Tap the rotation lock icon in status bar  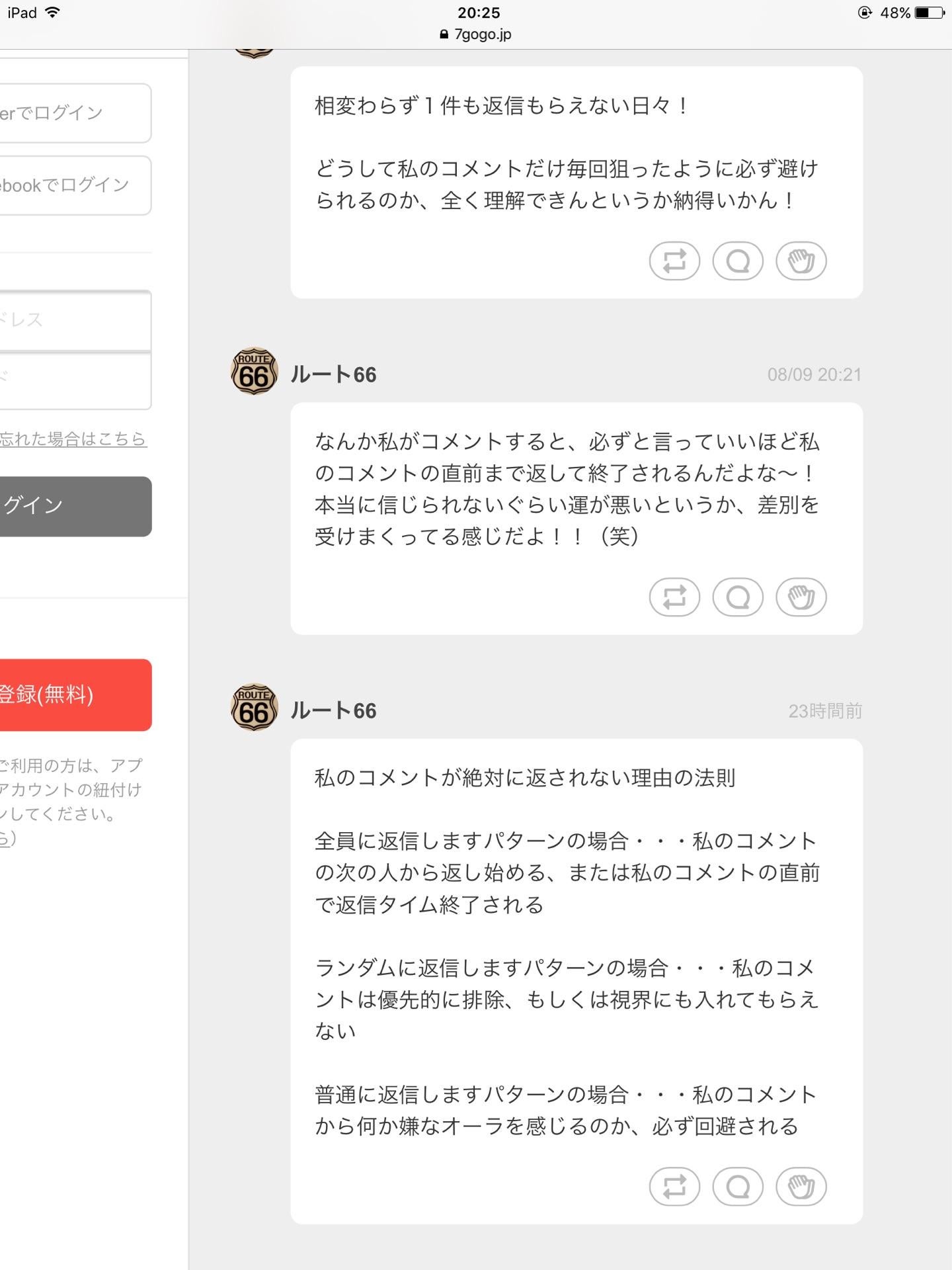click(x=865, y=13)
